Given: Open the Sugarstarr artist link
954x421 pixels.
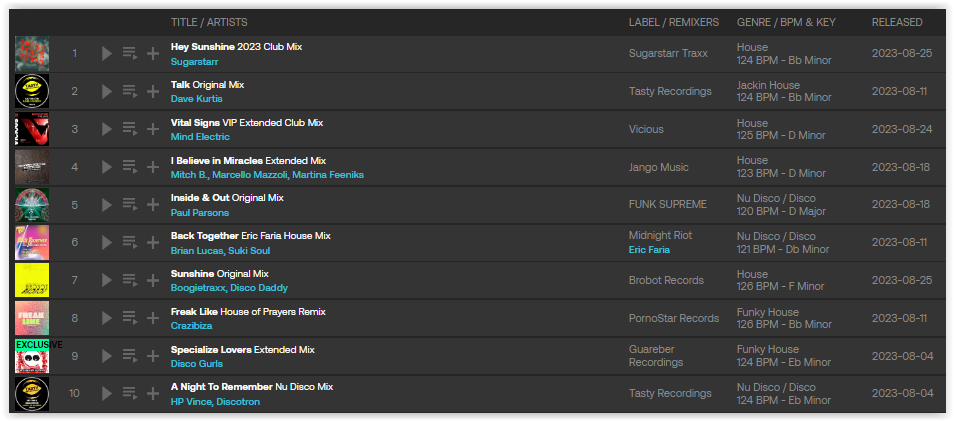Looking at the screenshot, I should click(195, 61).
